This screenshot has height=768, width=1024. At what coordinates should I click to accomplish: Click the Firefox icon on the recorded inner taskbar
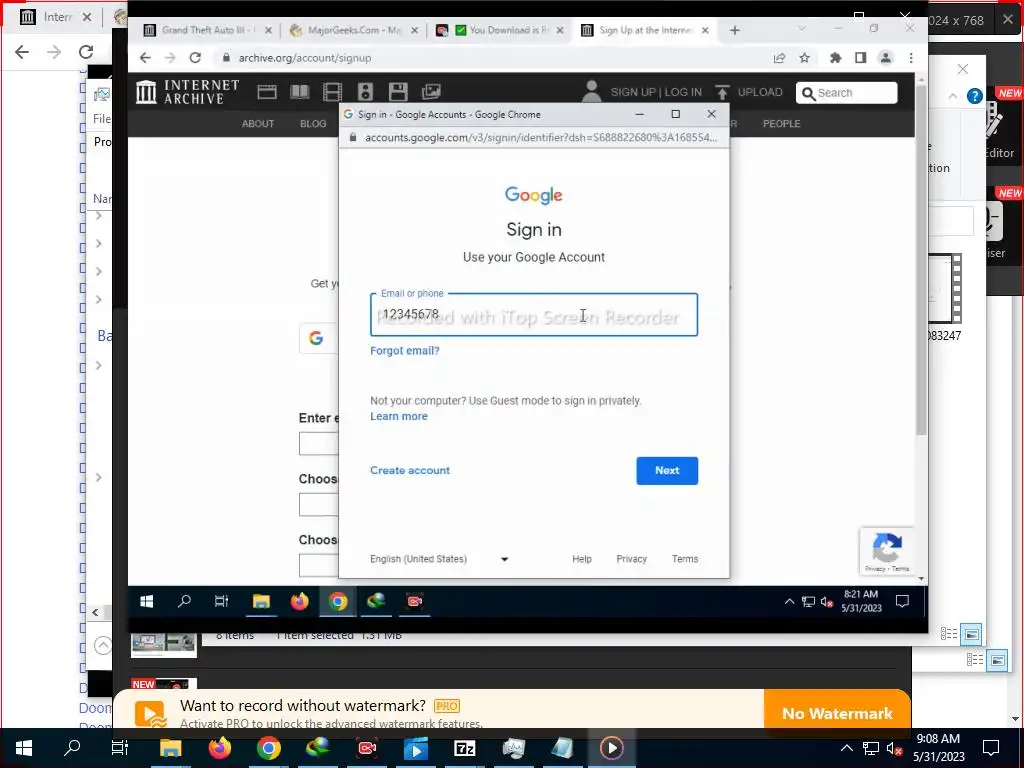pos(299,601)
